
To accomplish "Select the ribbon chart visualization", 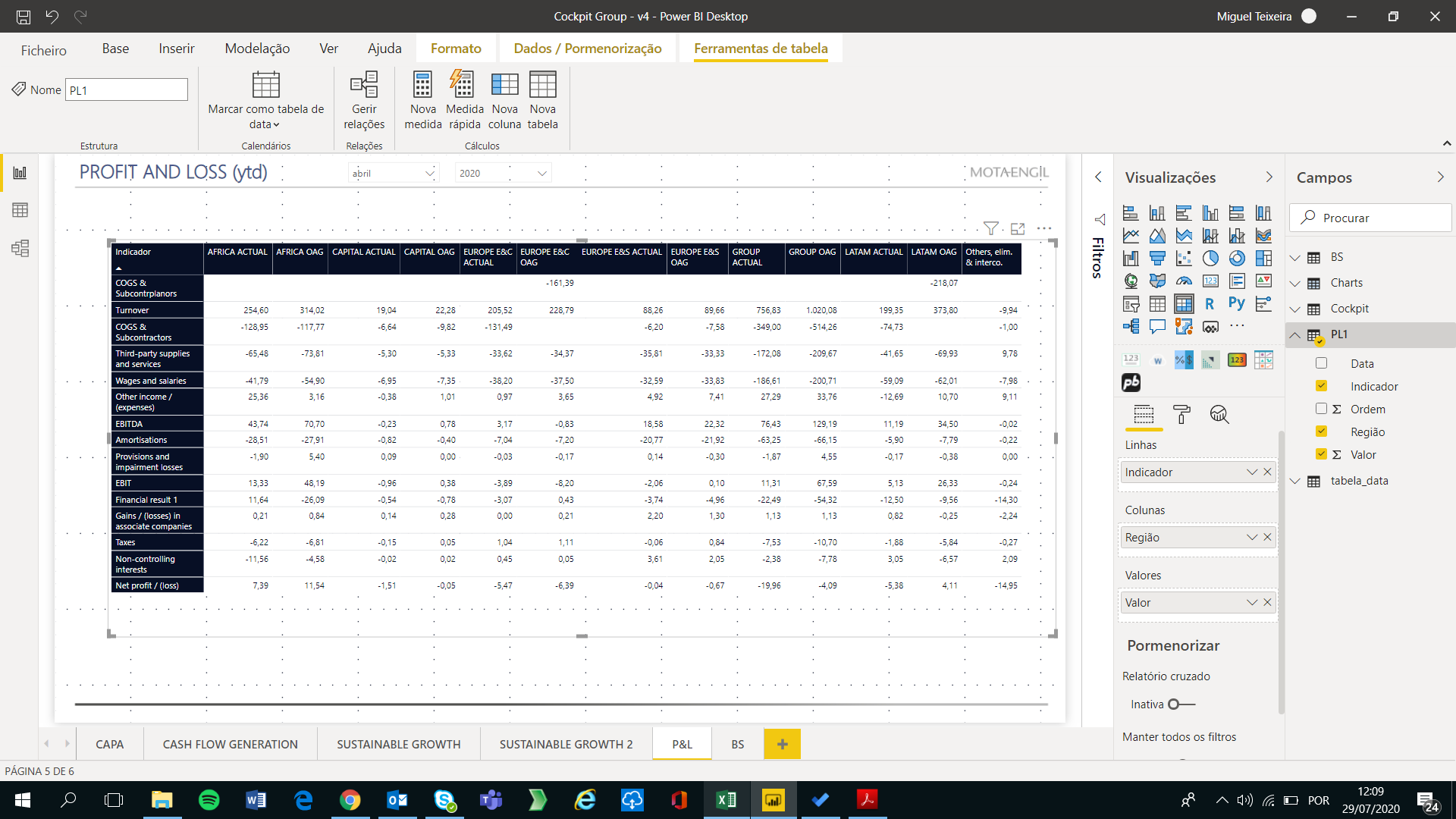I will point(1263,236).
